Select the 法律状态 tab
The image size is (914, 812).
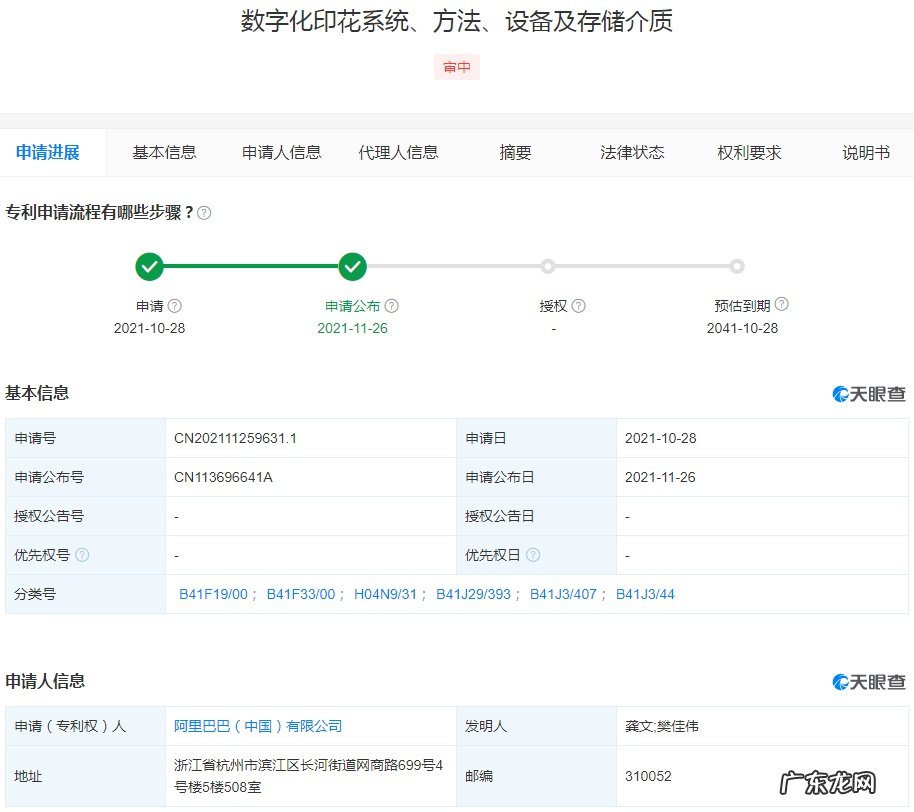pos(632,153)
